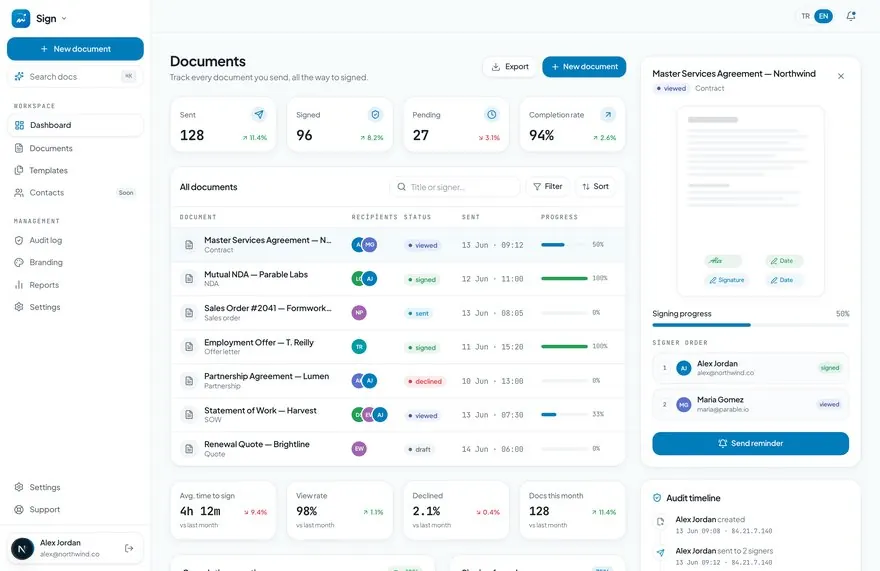Click the Sign app logo icon
The height and width of the screenshot is (571, 880).
[x=21, y=19]
